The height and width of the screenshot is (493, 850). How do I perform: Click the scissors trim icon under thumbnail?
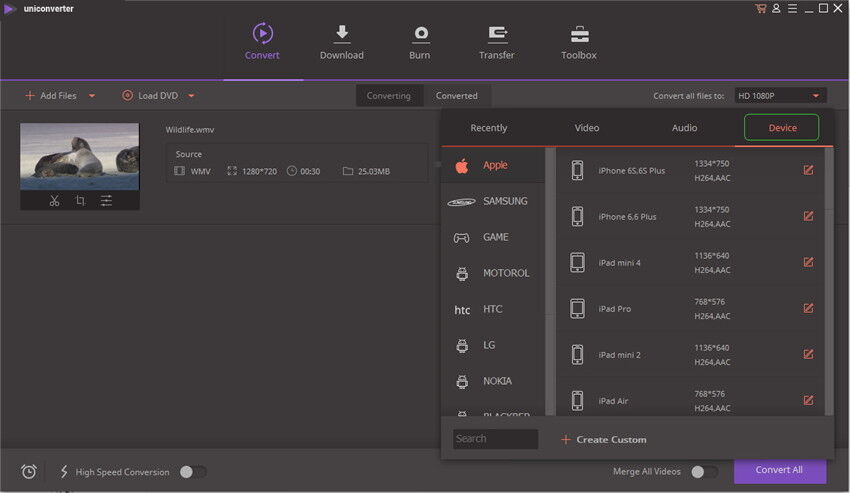(x=54, y=201)
